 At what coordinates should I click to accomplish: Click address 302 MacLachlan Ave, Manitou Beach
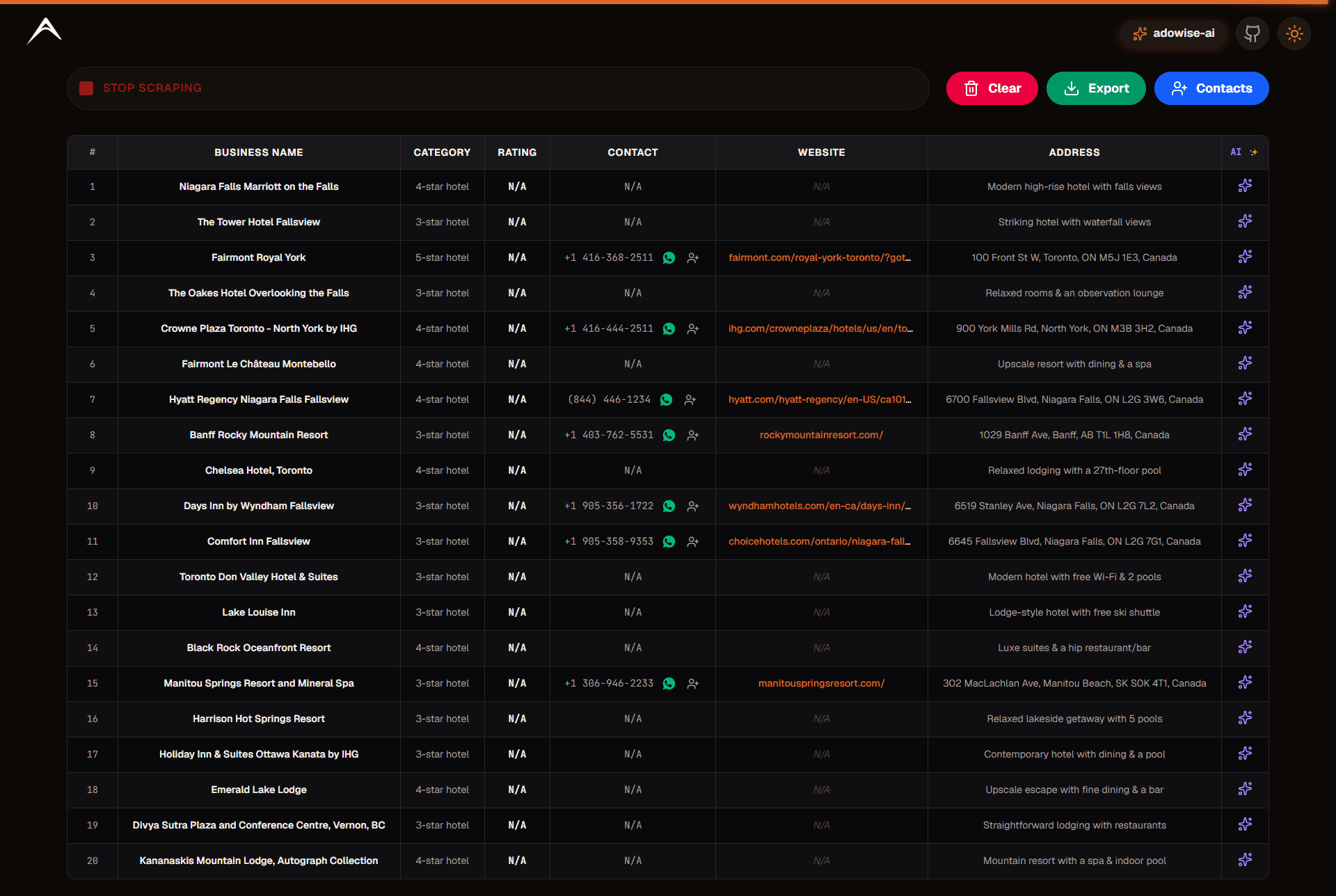[x=1074, y=683]
